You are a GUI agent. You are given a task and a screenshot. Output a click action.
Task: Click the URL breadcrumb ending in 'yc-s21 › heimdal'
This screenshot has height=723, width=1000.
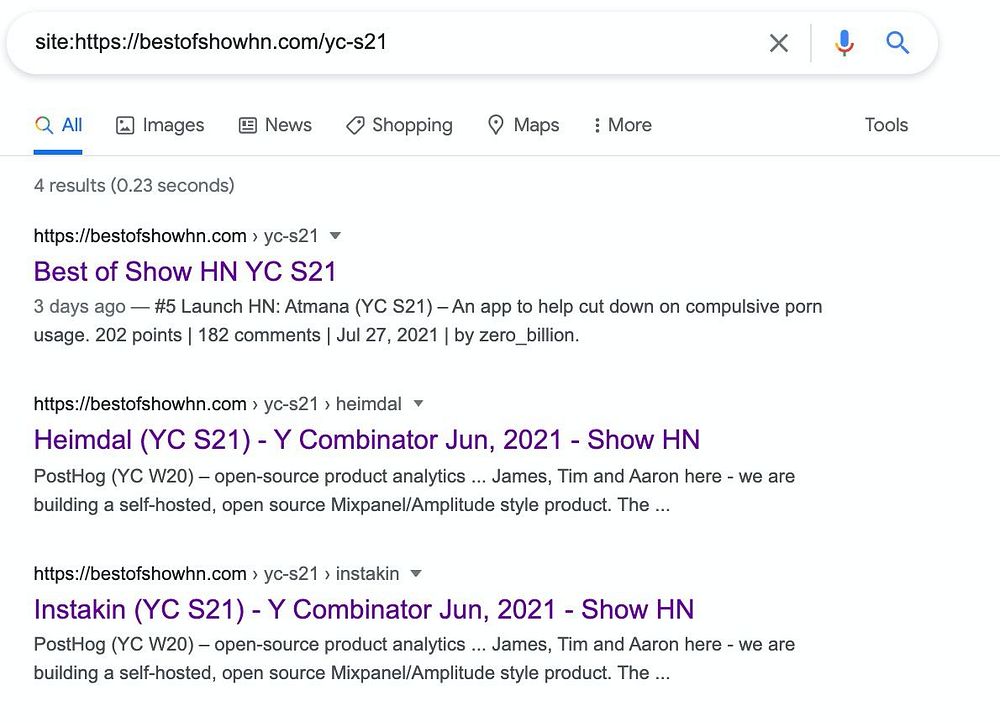point(217,404)
